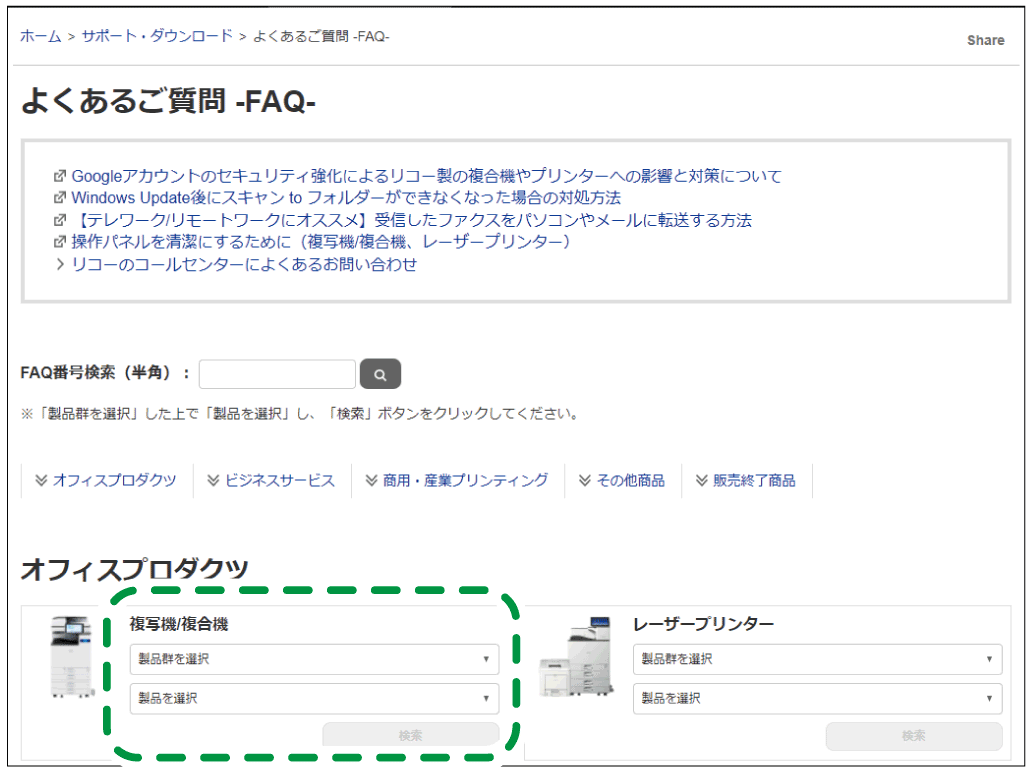Open 製品を選択 dropdown under 複写機/複合機
The width and height of the screenshot is (1028, 772).
314,699
